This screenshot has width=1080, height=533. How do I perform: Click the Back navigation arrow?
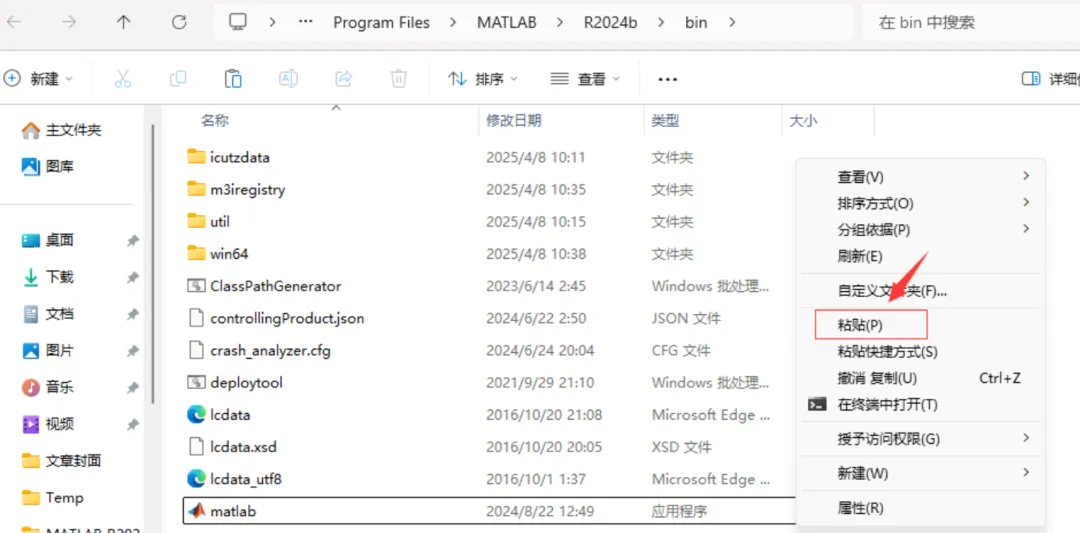pos(14,22)
